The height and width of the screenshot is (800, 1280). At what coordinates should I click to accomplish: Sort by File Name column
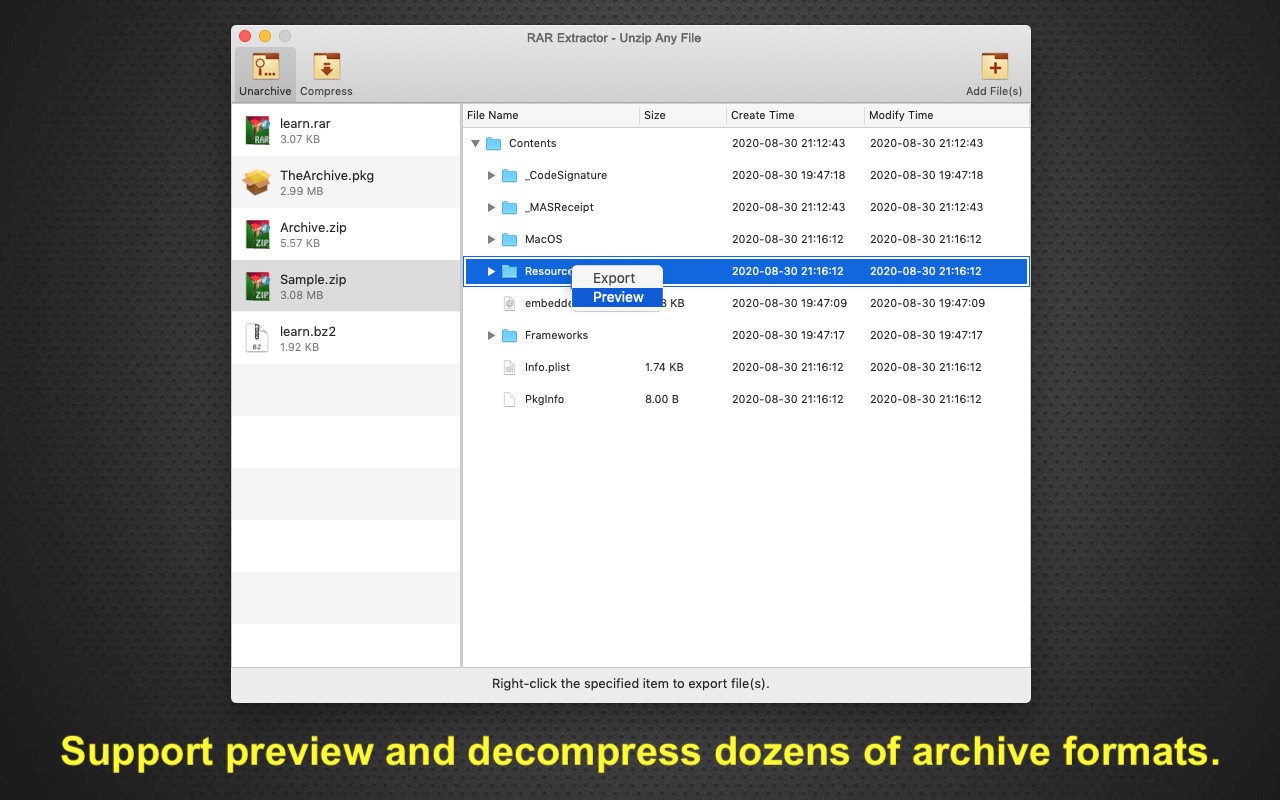551,115
